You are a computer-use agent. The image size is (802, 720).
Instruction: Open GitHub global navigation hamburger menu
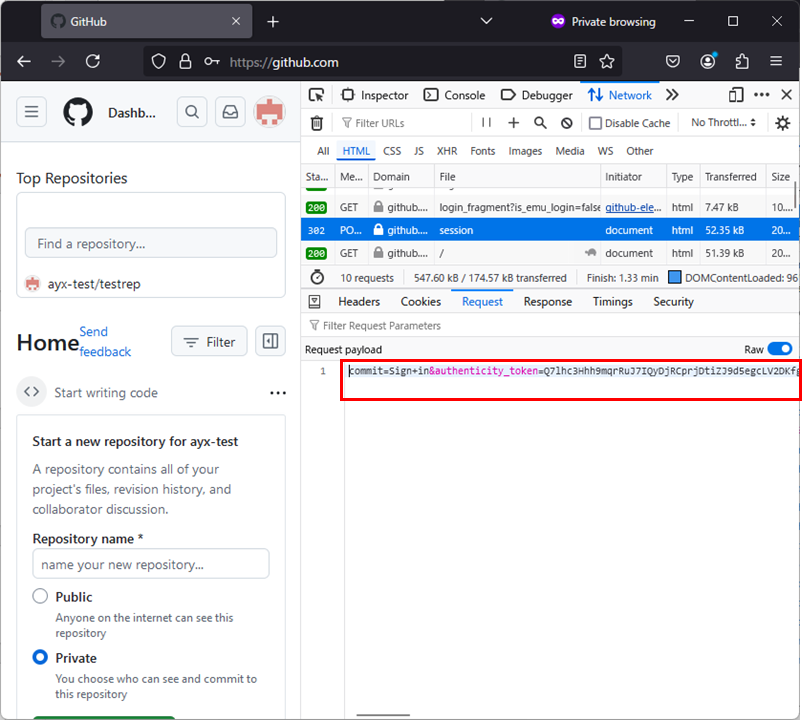tap(32, 111)
